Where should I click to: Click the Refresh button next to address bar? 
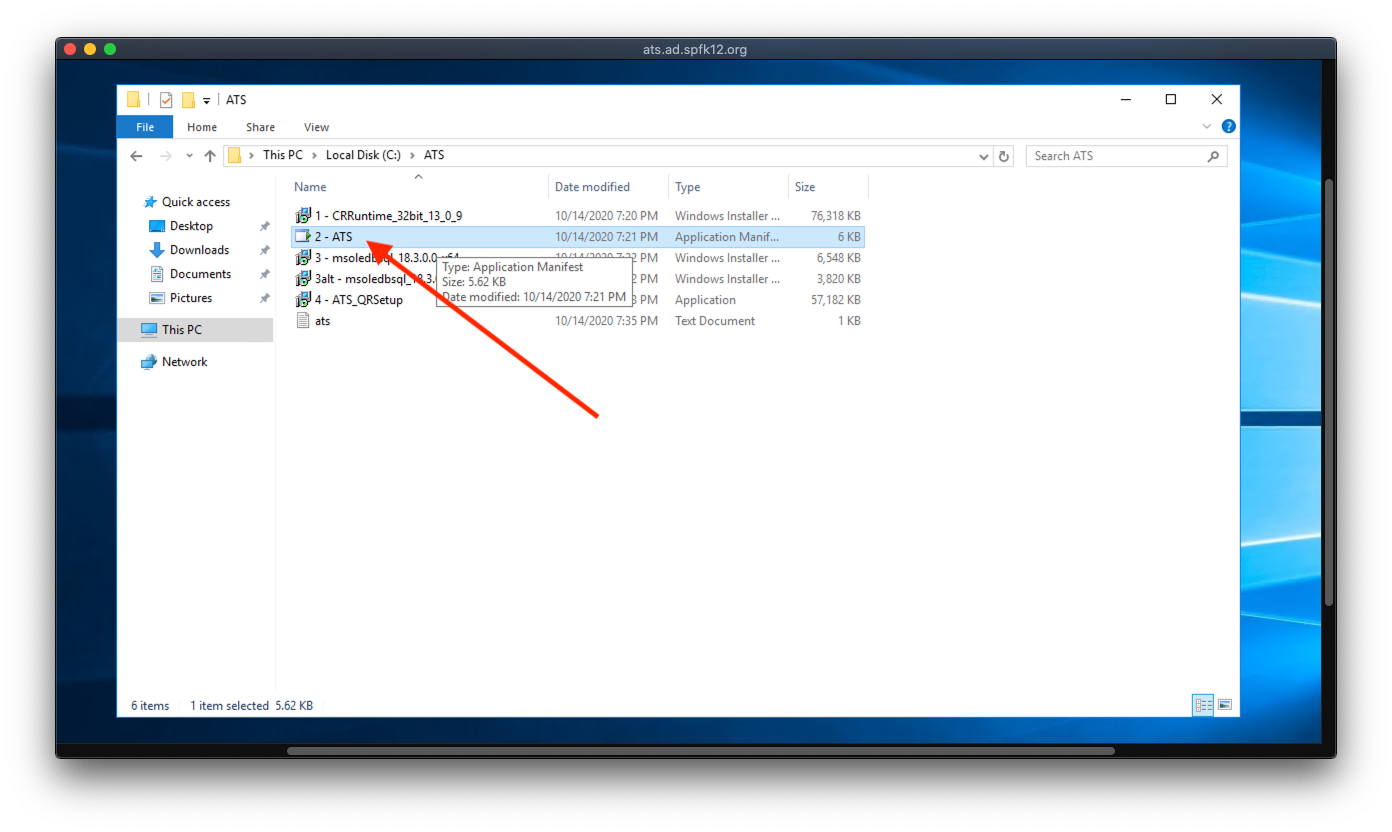click(1004, 156)
